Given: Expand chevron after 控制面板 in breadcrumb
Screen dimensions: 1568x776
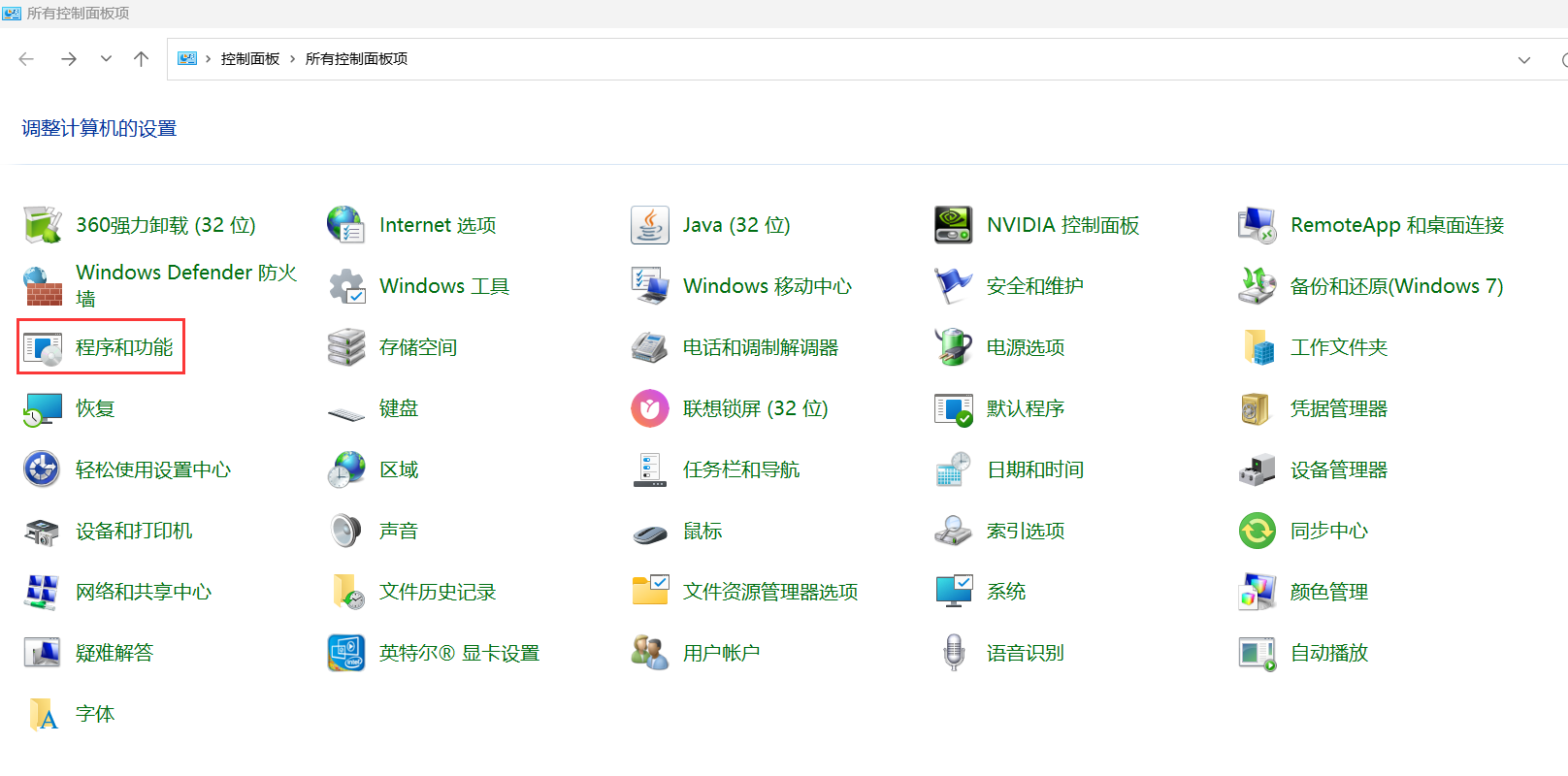Looking at the screenshot, I should (x=292, y=59).
